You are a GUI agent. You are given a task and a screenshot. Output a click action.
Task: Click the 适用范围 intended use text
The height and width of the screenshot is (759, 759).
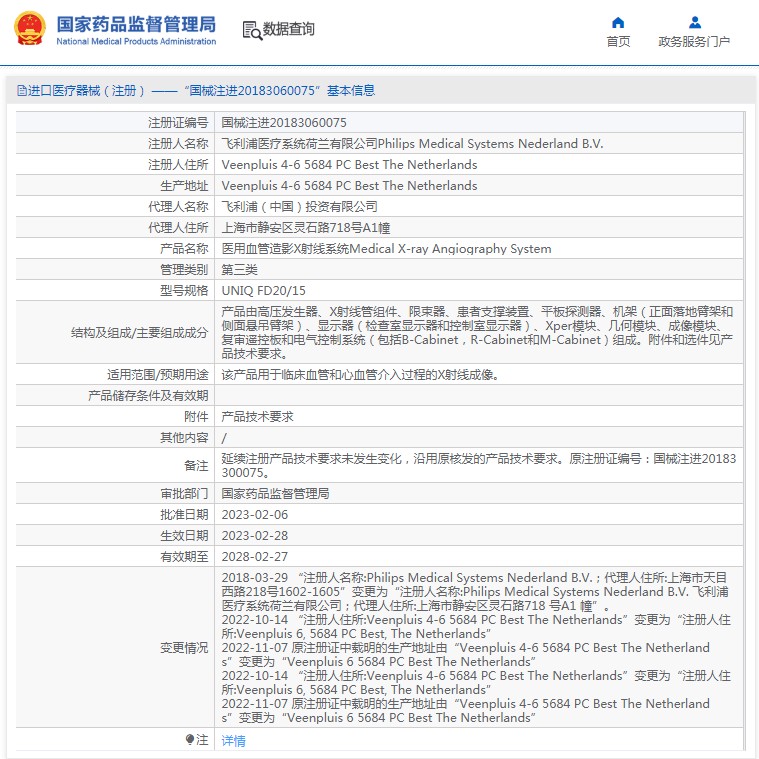click(360, 375)
